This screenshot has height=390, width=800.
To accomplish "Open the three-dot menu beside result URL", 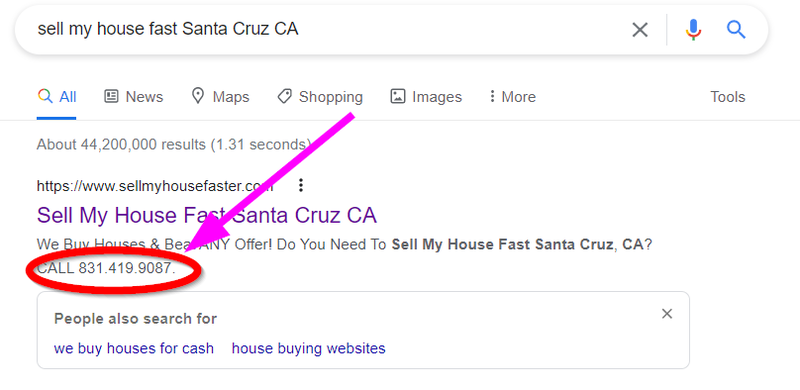I will point(301,185).
